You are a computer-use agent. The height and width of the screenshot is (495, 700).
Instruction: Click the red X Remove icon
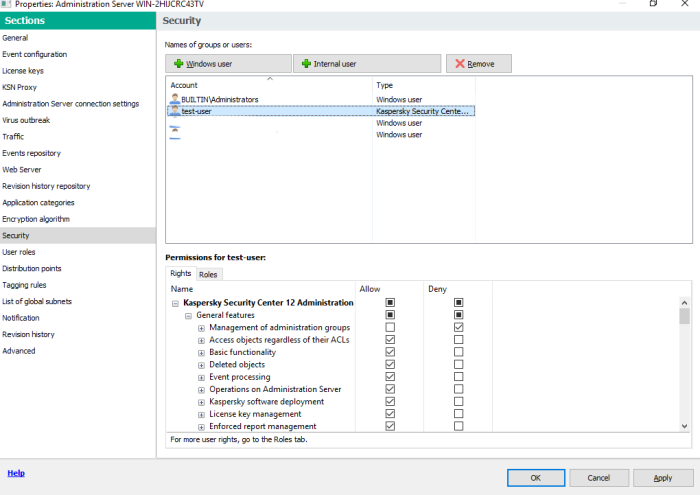pos(459,64)
